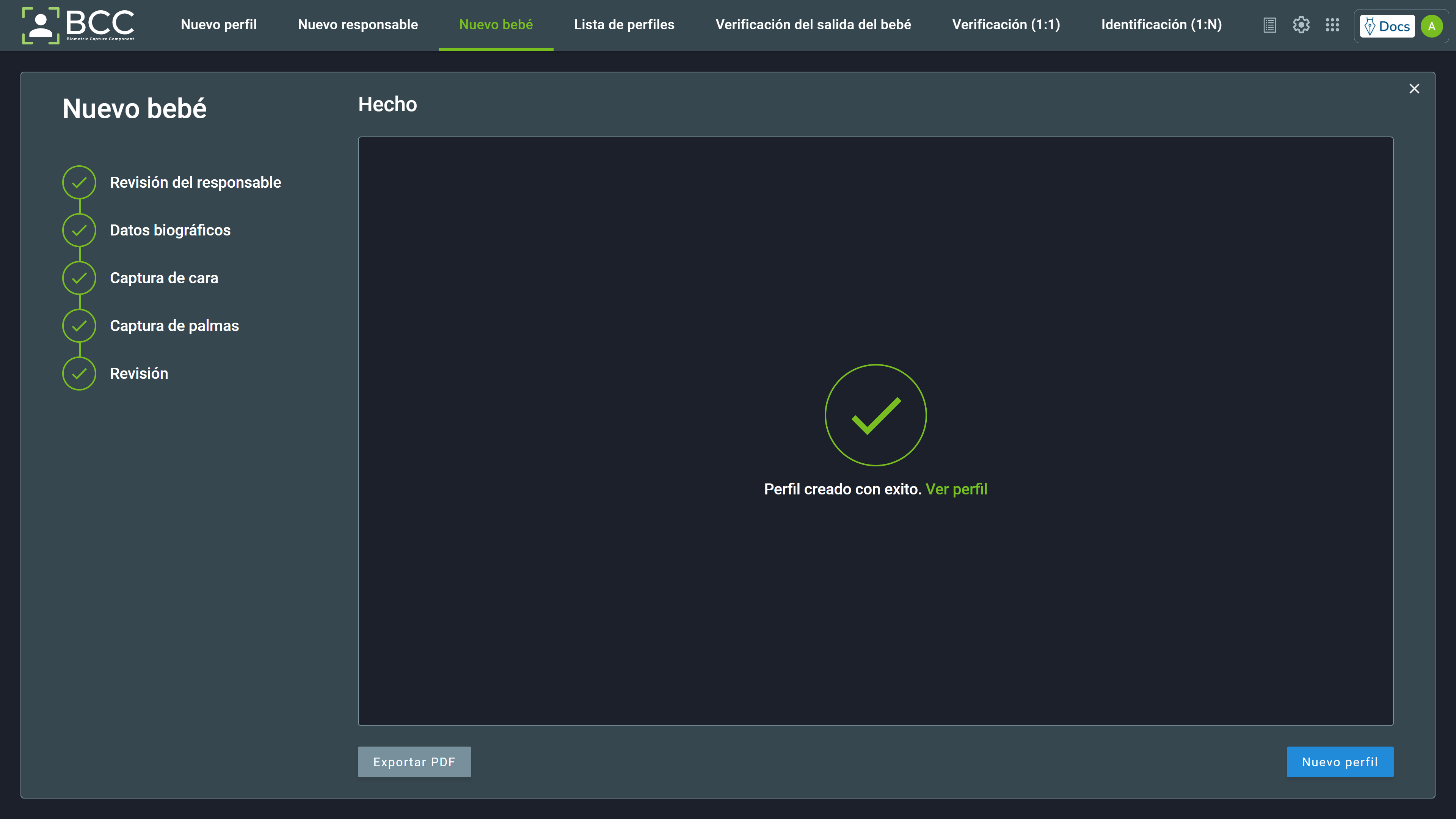The image size is (1456, 819).
Task: Go to Nuevo perfil tab
Action: pyautogui.click(x=219, y=25)
